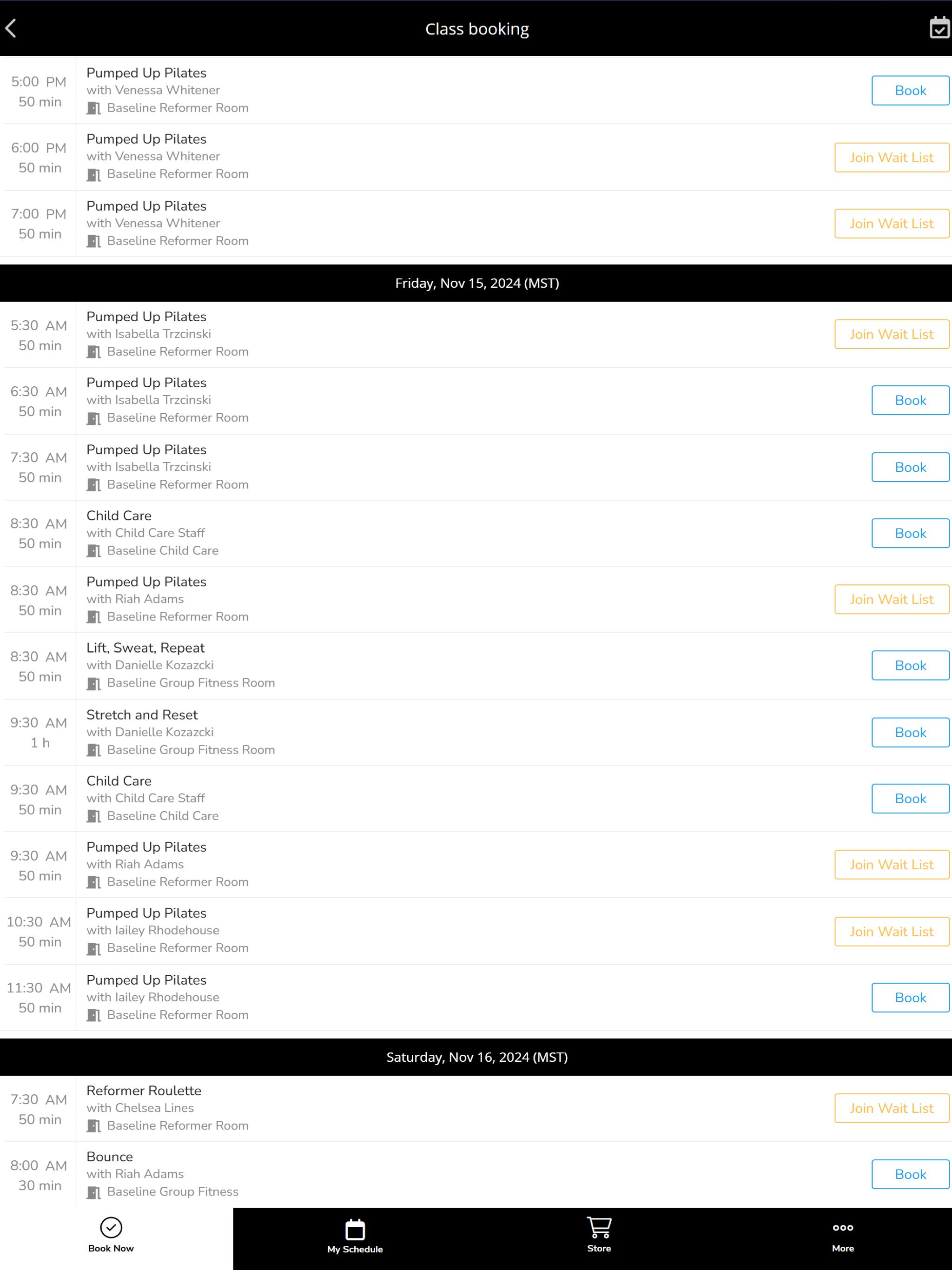Join wait list for 10:30 AM Pilates

[x=892, y=931]
